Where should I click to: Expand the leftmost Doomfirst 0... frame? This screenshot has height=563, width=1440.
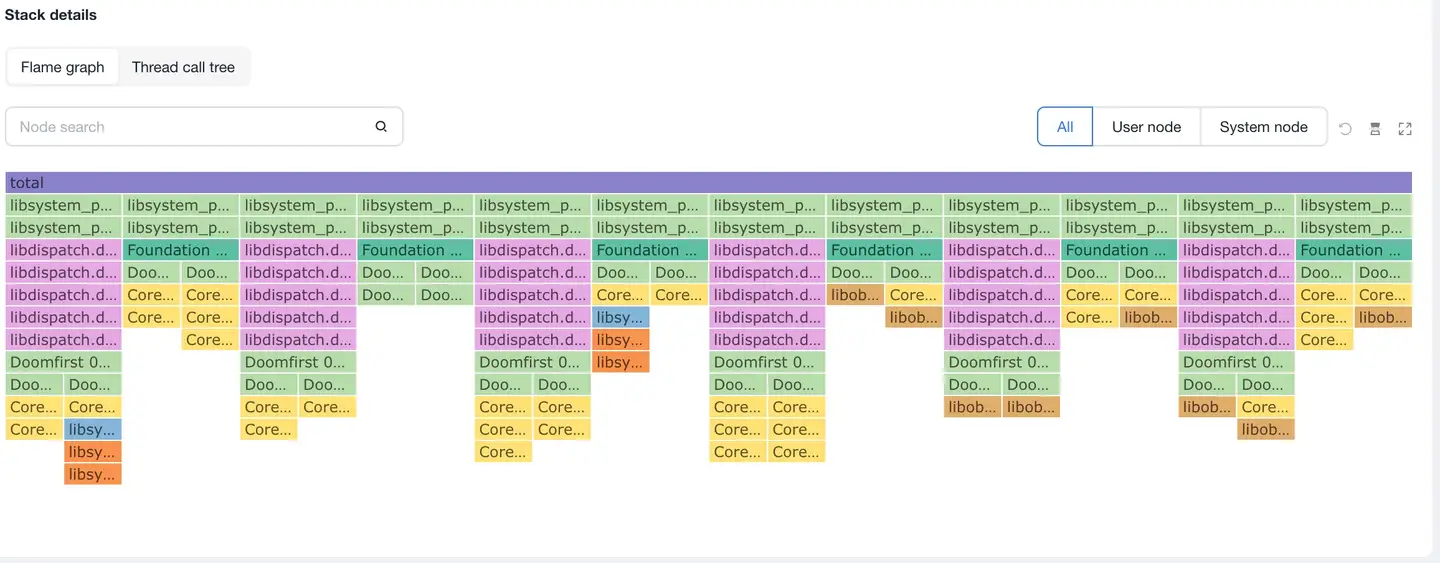(64, 362)
